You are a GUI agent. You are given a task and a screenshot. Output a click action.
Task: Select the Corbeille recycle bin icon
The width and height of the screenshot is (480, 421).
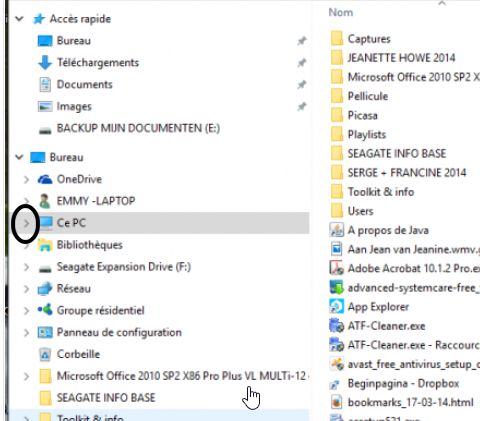coord(45,354)
